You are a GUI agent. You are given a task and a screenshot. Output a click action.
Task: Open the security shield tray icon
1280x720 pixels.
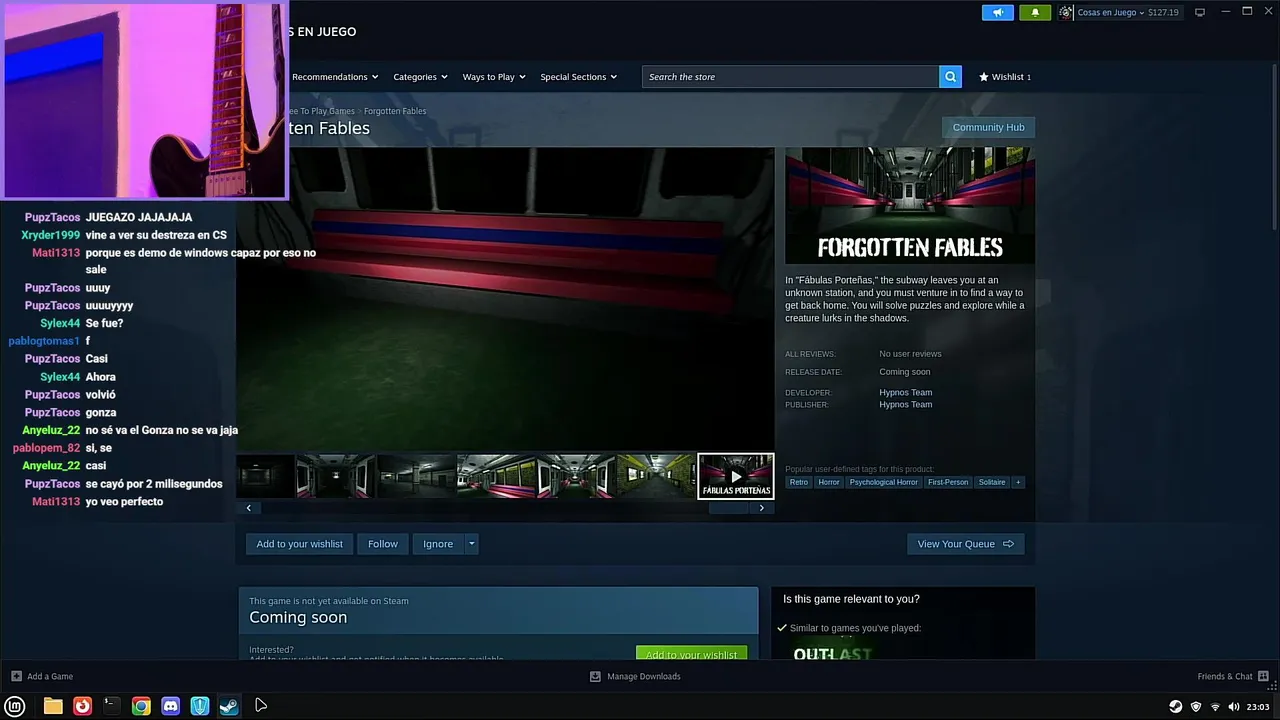(x=1196, y=706)
